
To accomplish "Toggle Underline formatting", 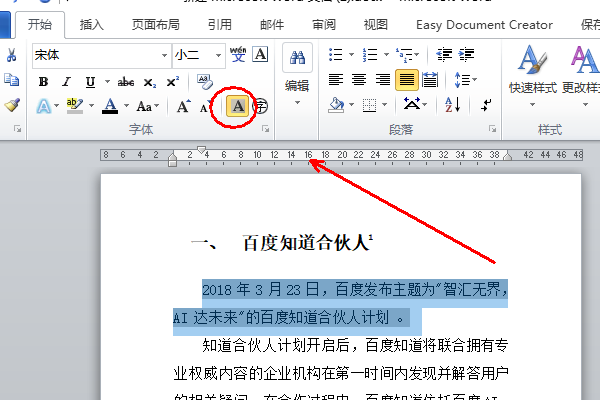I will point(90,82).
